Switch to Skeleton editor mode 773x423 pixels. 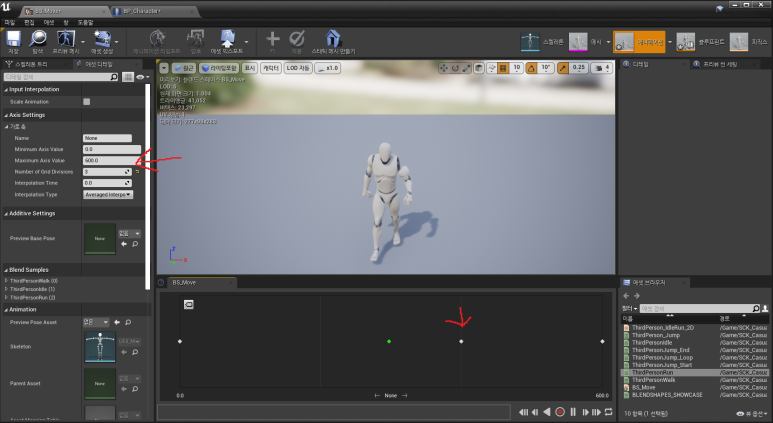click(542, 42)
